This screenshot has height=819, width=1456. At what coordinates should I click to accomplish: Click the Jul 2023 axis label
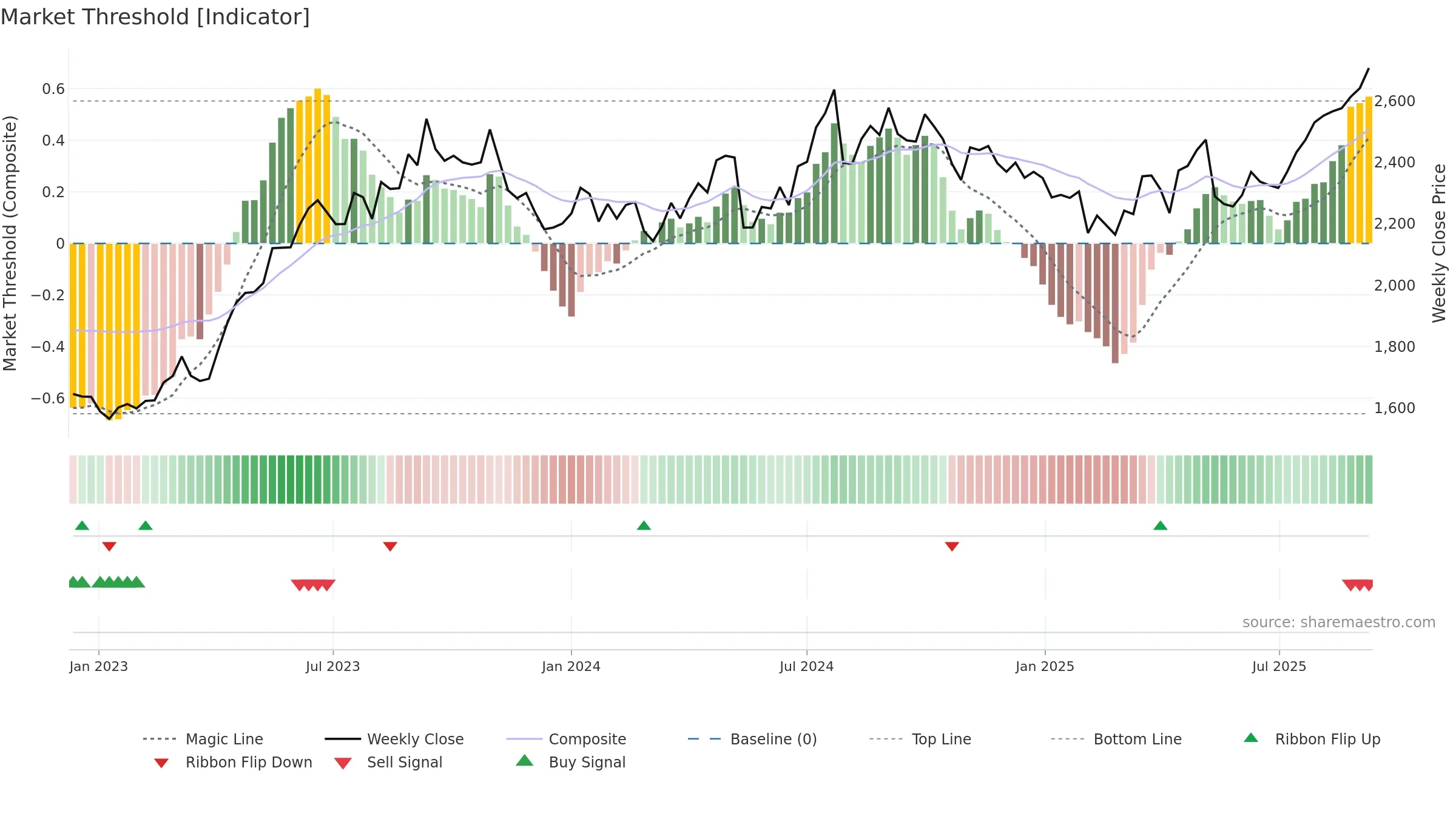click(333, 666)
